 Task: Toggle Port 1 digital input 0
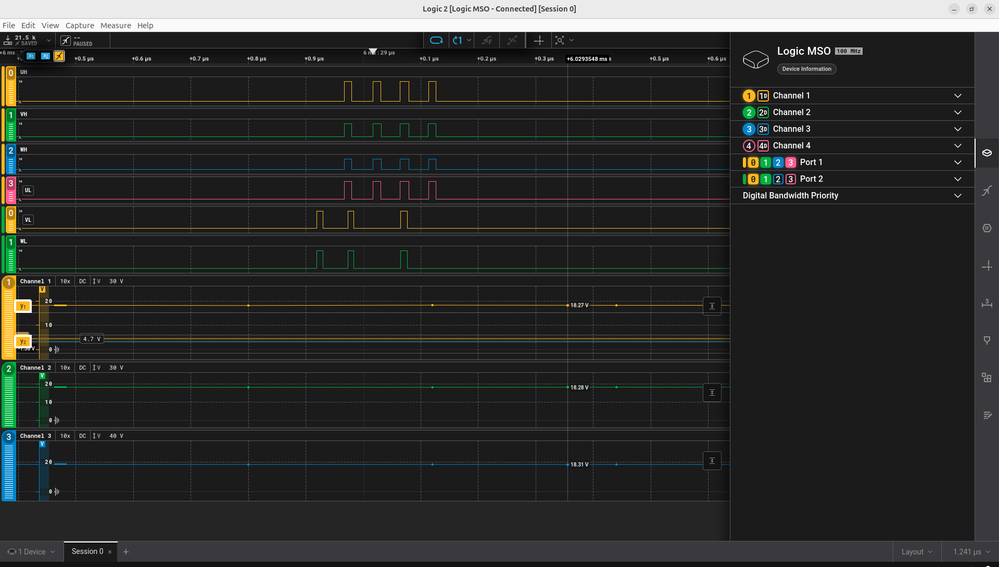(753, 162)
